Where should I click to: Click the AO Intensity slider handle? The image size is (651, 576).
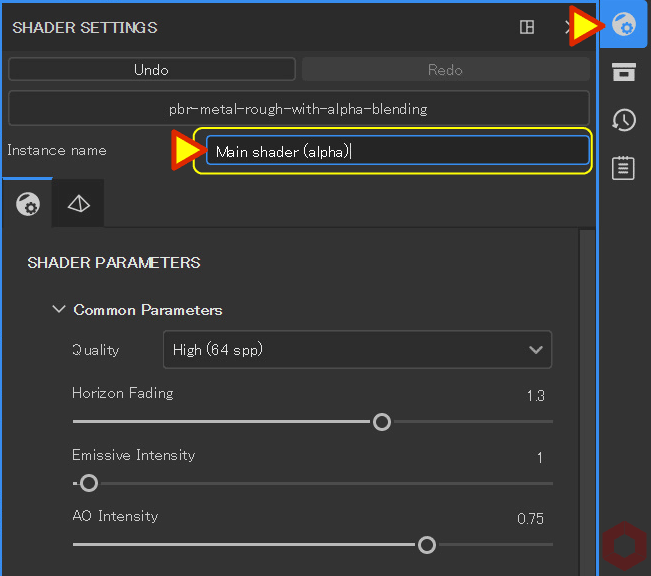click(x=427, y=545)
